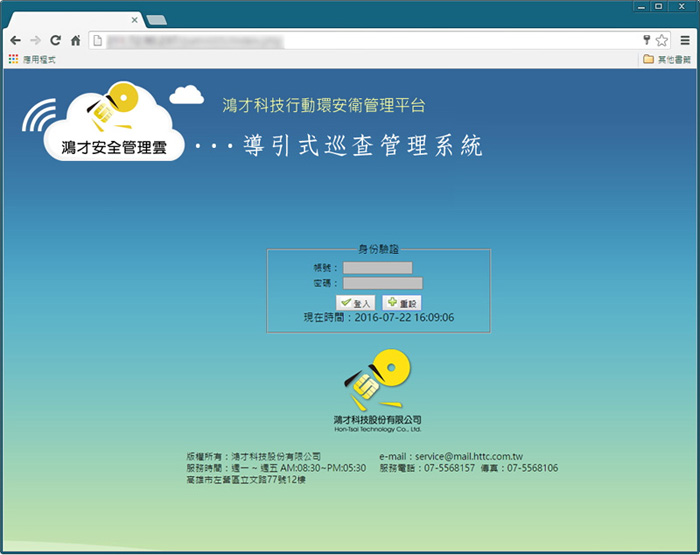Viewport: 700px width, 555px height.
Task: Click the 帳號 account input field
Action: coord(378,267)
